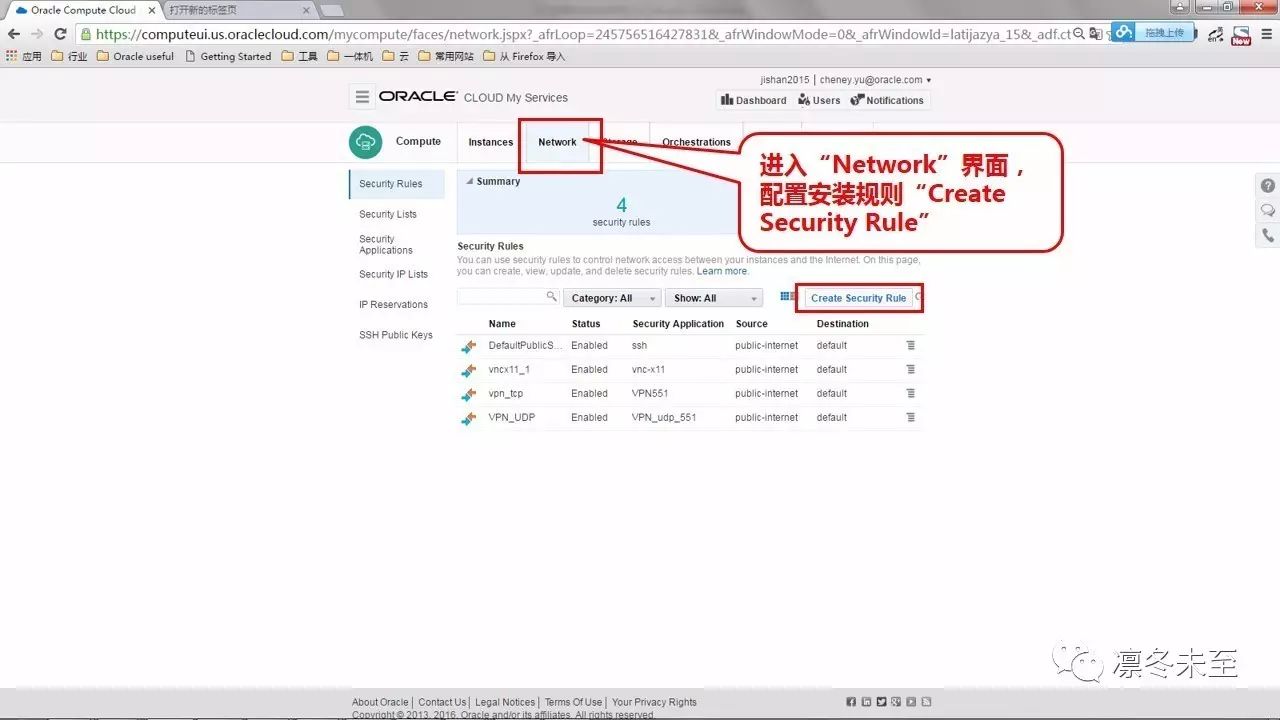Select SSH Public Keys in the sidebar
Image resolution: width=1280 pixels, height=720 pixels.
coord(396,334)
